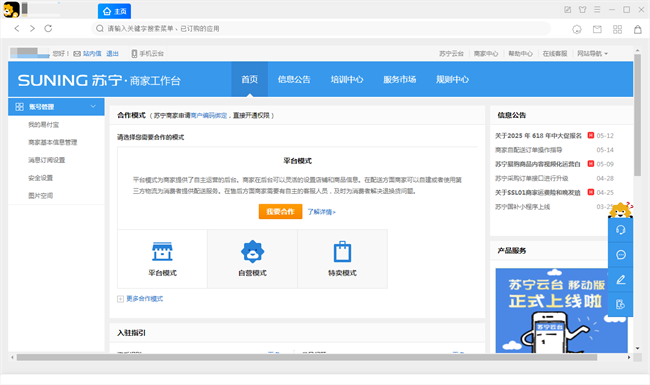Open notice 关于2025年618年中大促报名
This screenshot has height=385, width=650.
[538, 136]
